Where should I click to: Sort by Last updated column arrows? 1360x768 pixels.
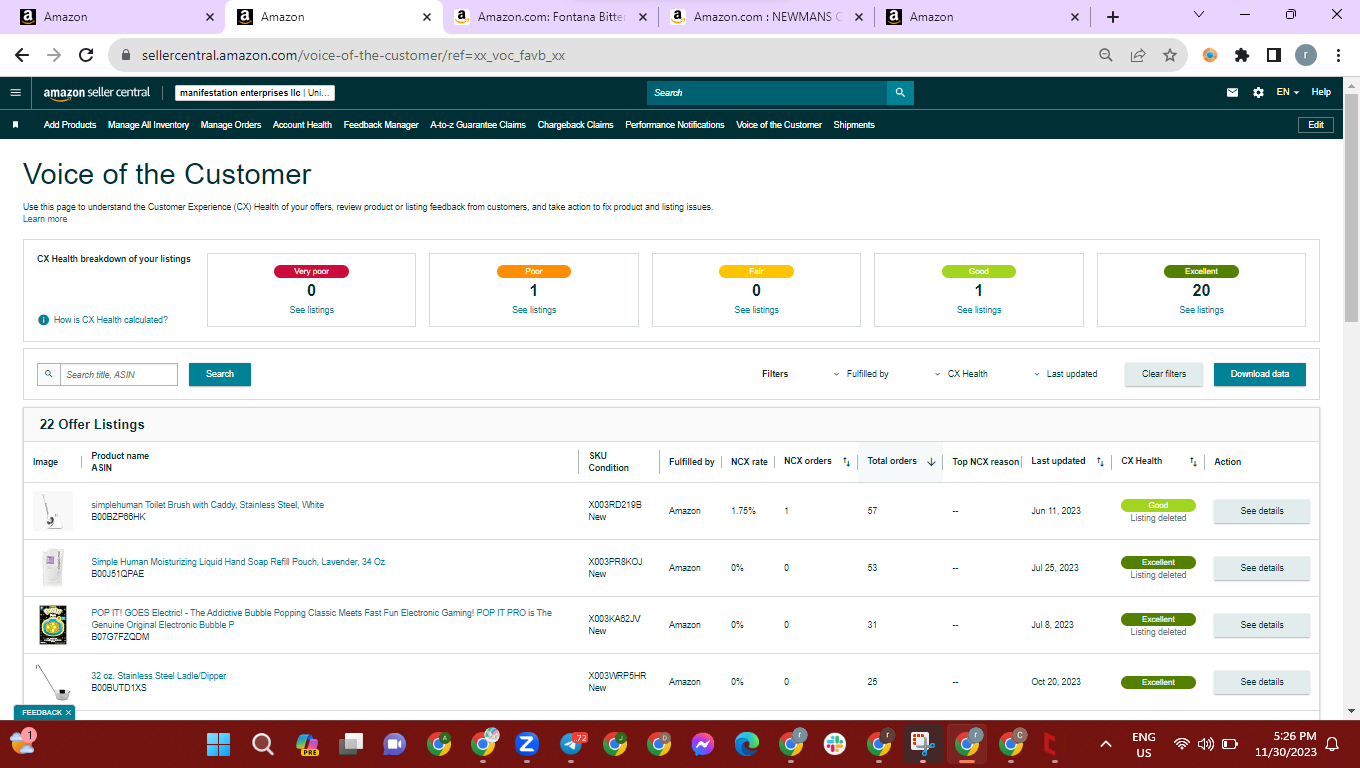click(1100, 462)
